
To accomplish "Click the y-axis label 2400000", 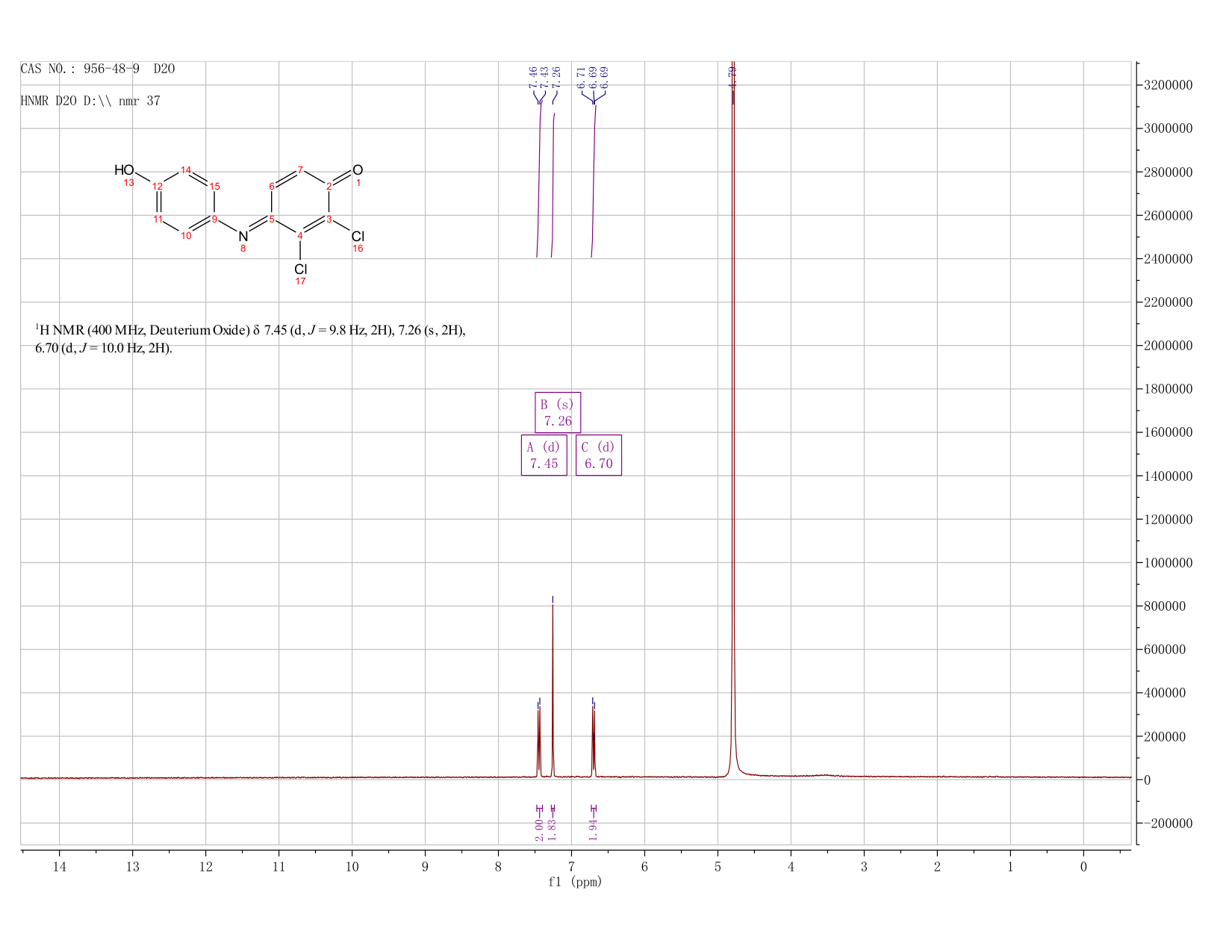I will (x=1167, y=259).
